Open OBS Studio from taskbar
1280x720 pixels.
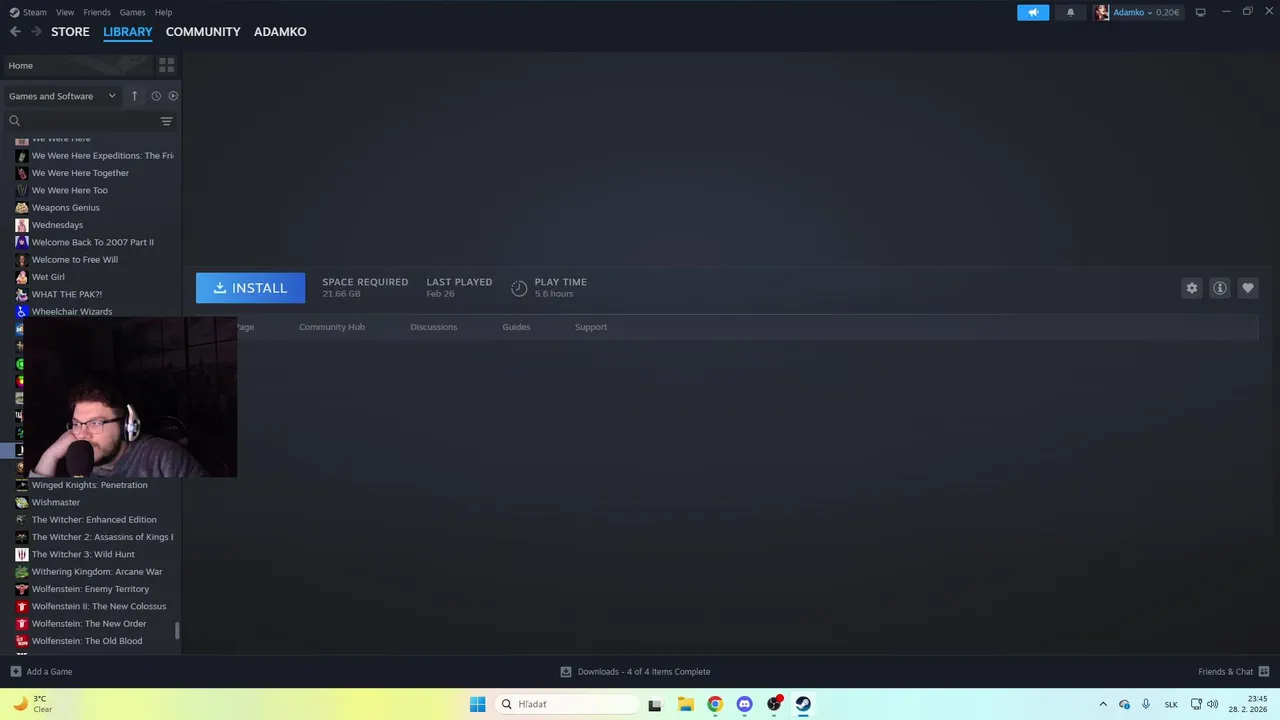774,704
